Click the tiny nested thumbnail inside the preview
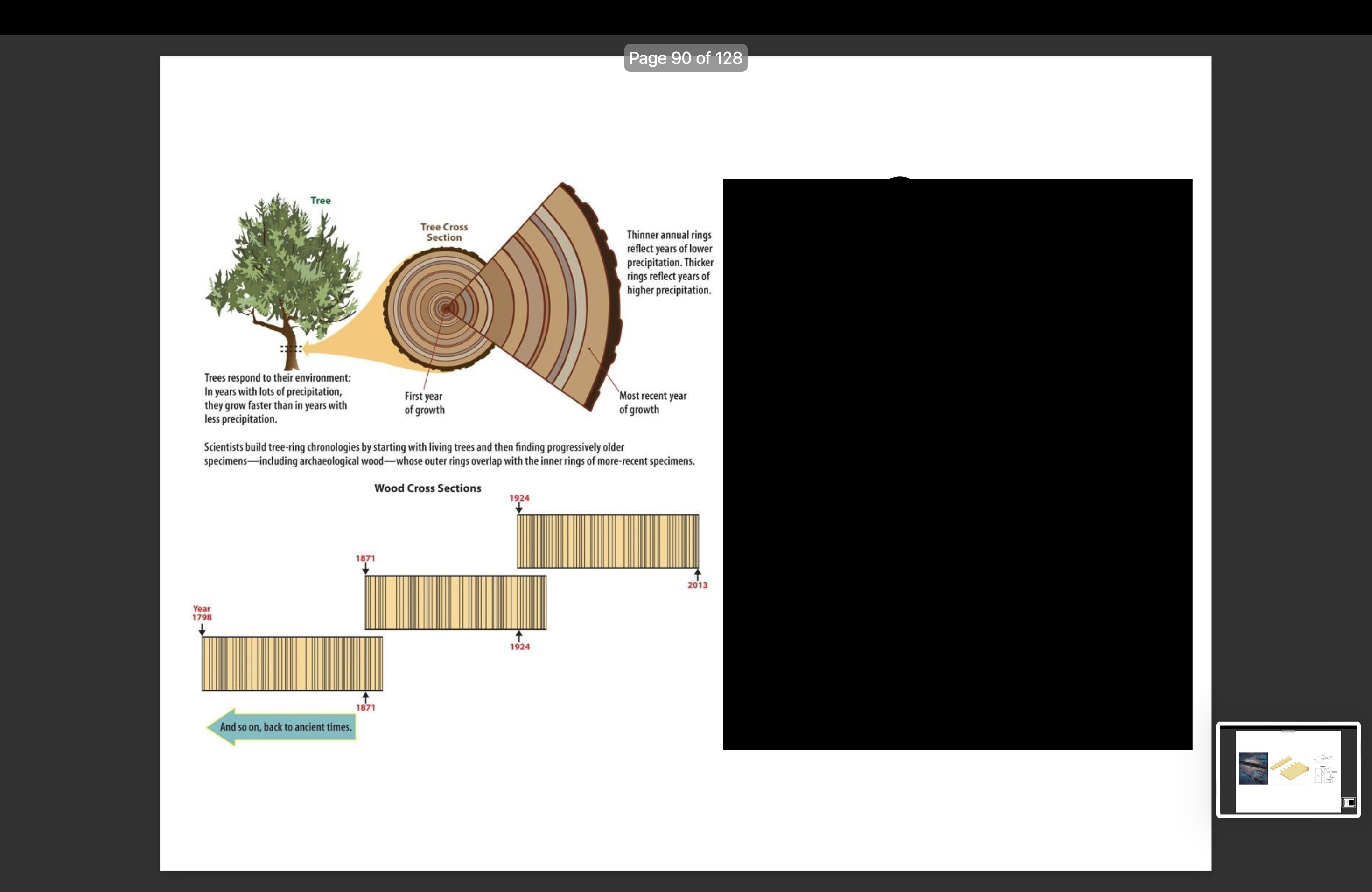The height and width of the screenshot is (892, 1372). coord(1348,802)
